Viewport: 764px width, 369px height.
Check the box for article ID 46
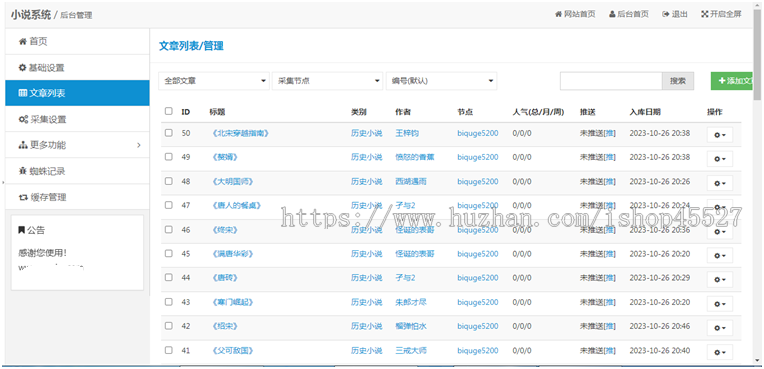point(169,229)
